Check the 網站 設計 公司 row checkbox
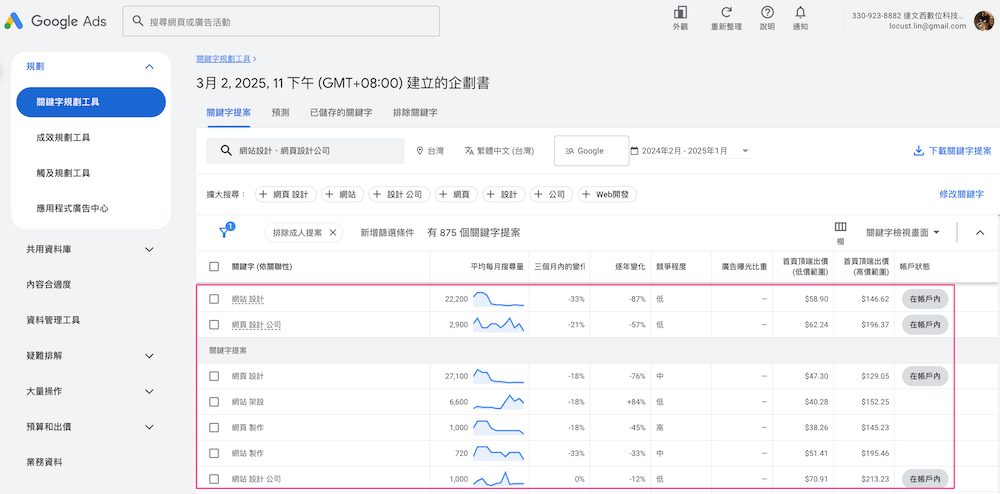The height and width of the screenshot is (494, 1000). pyautogui.click(x=214, y=479)
